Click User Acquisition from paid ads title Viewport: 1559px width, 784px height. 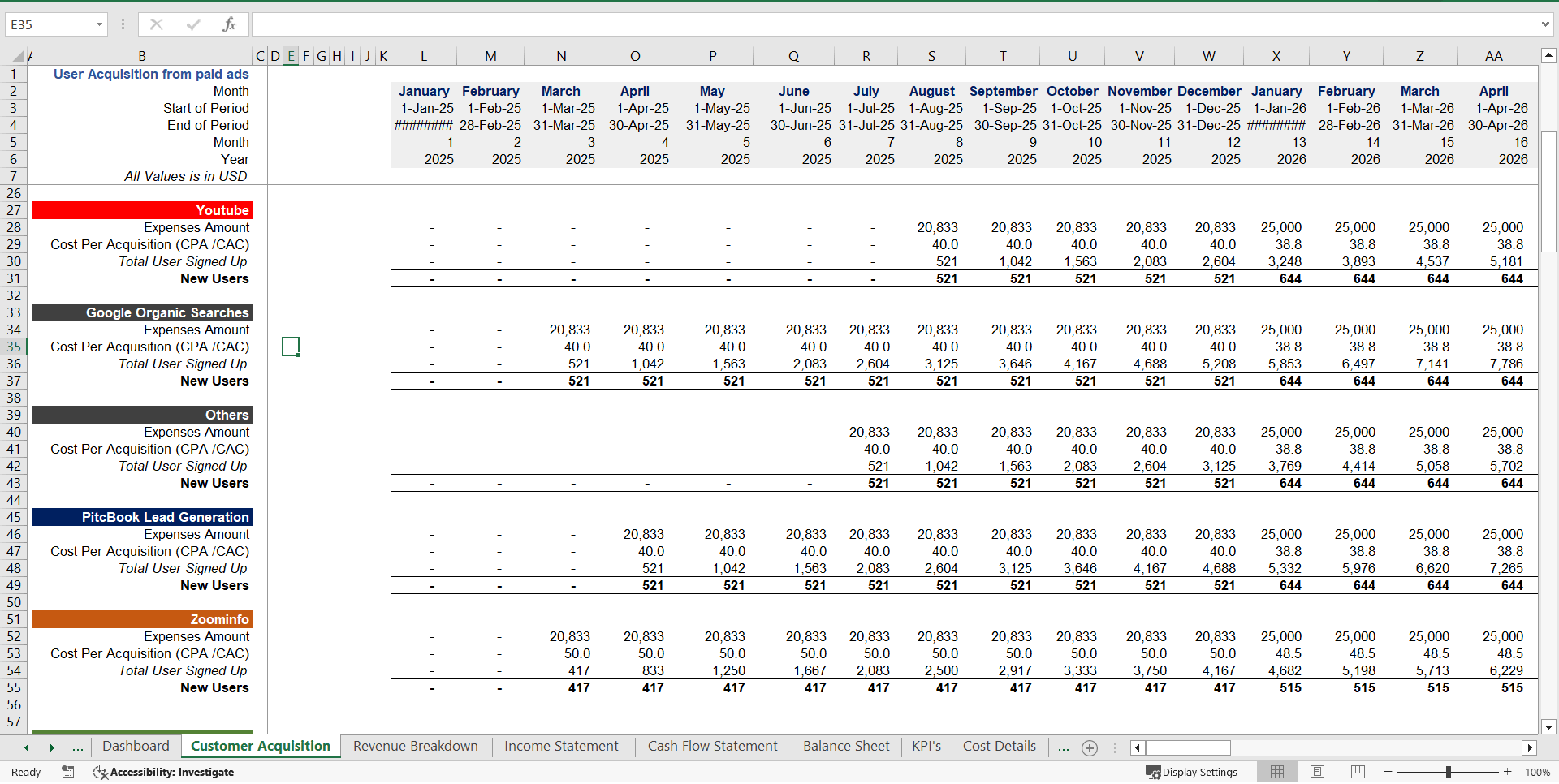tap(151, 74)
